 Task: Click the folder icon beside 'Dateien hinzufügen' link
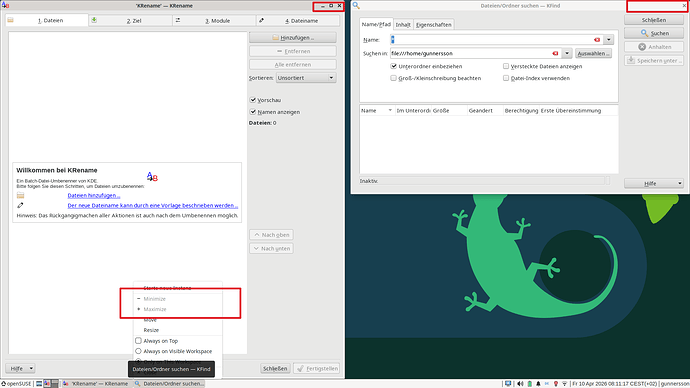coord(20,195)
